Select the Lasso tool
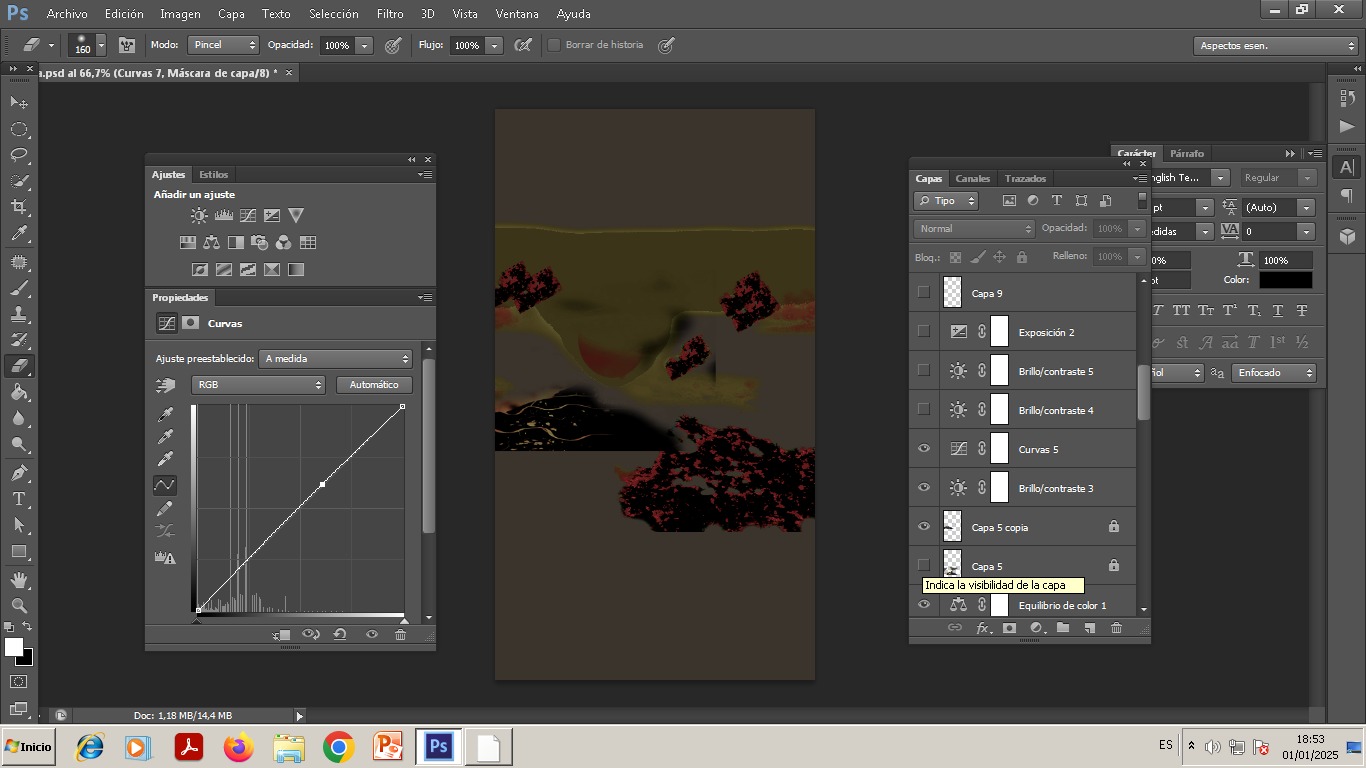Image resolution: width=1366 pixels, height=768 pixels. 19,155
